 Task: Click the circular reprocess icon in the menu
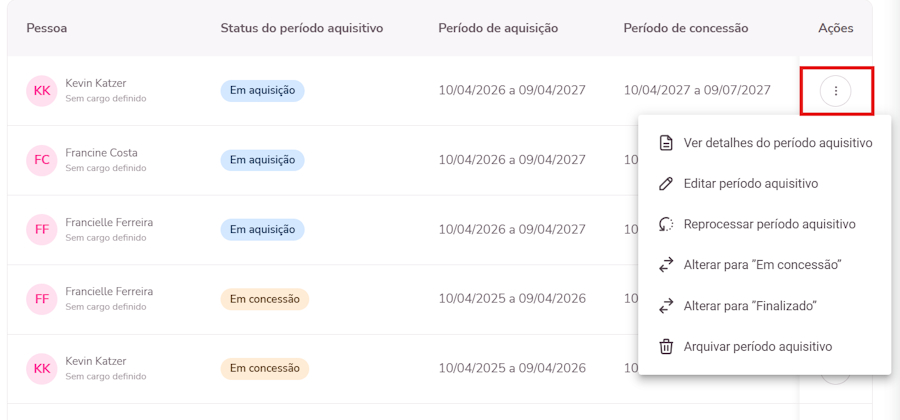point(666,224)
